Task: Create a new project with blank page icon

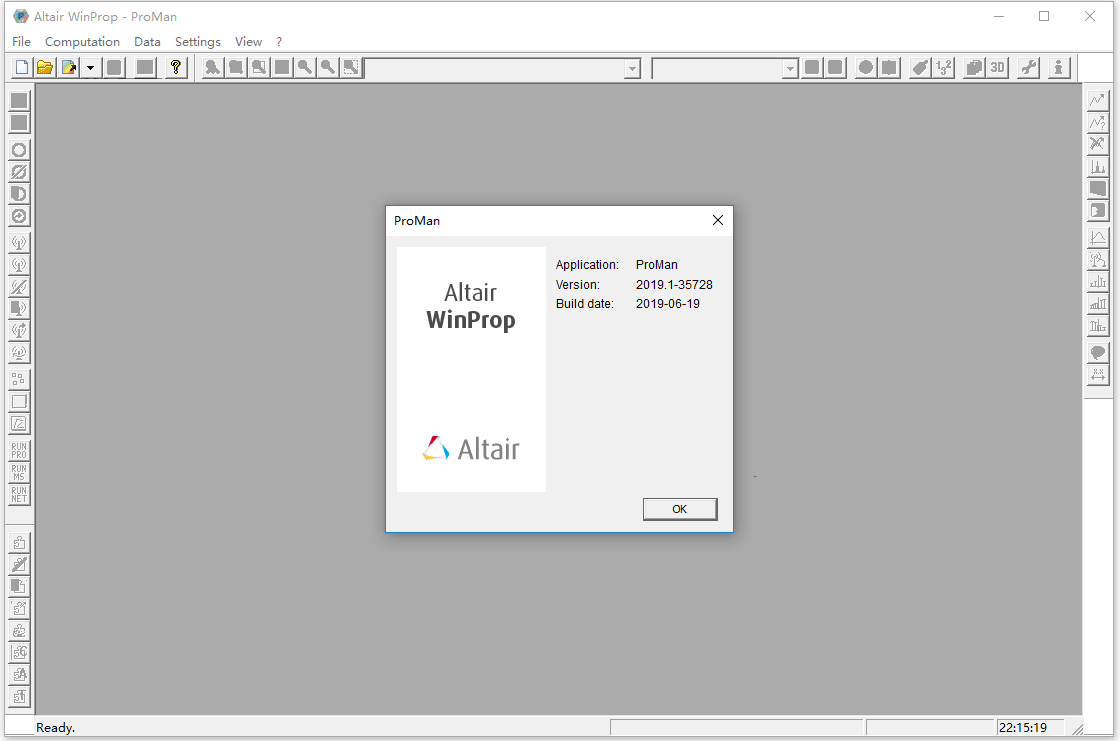Action: coord(21,68)
